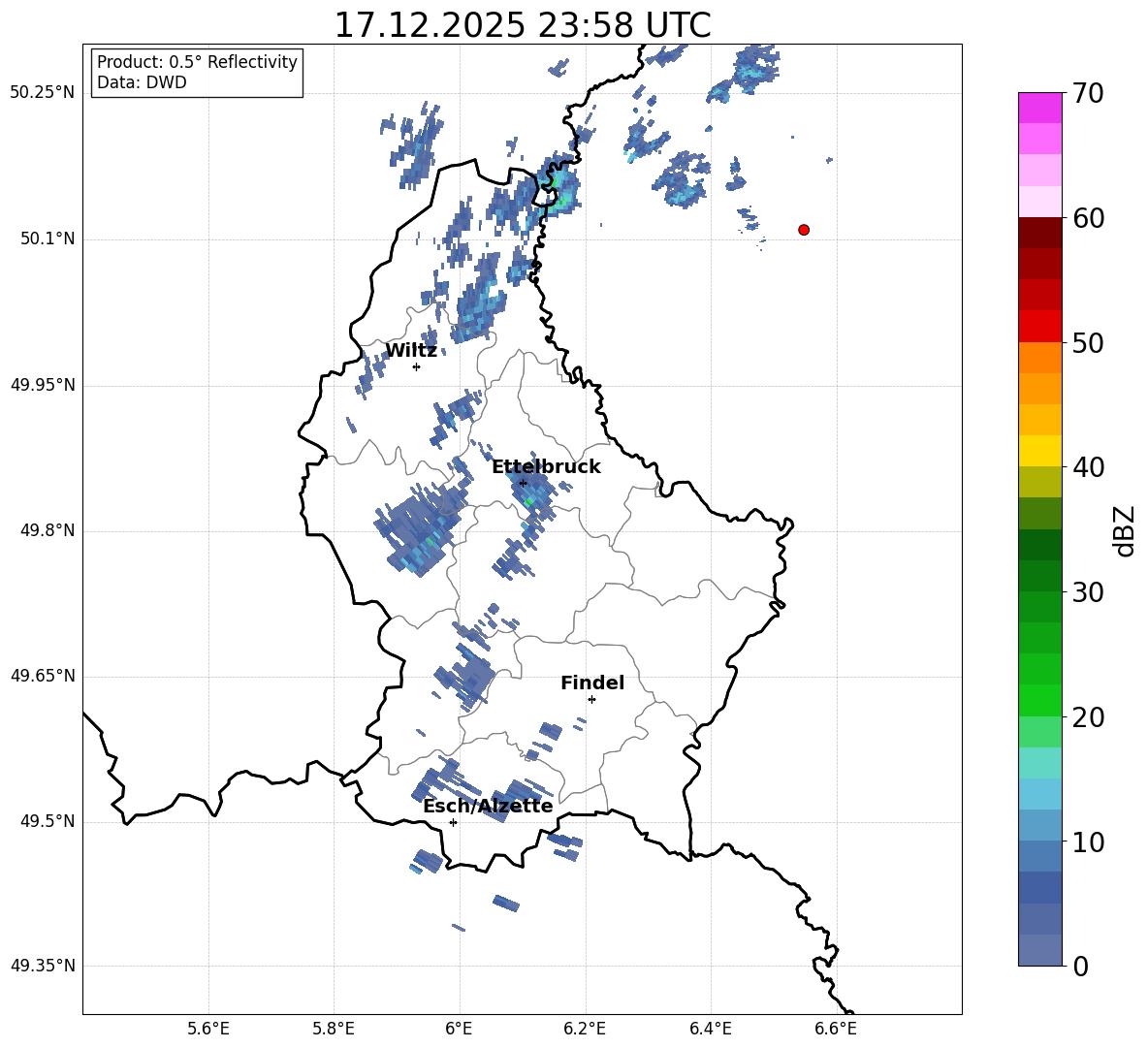
Task: Click the Ettelbruck city label
Action: pos(546,467)
